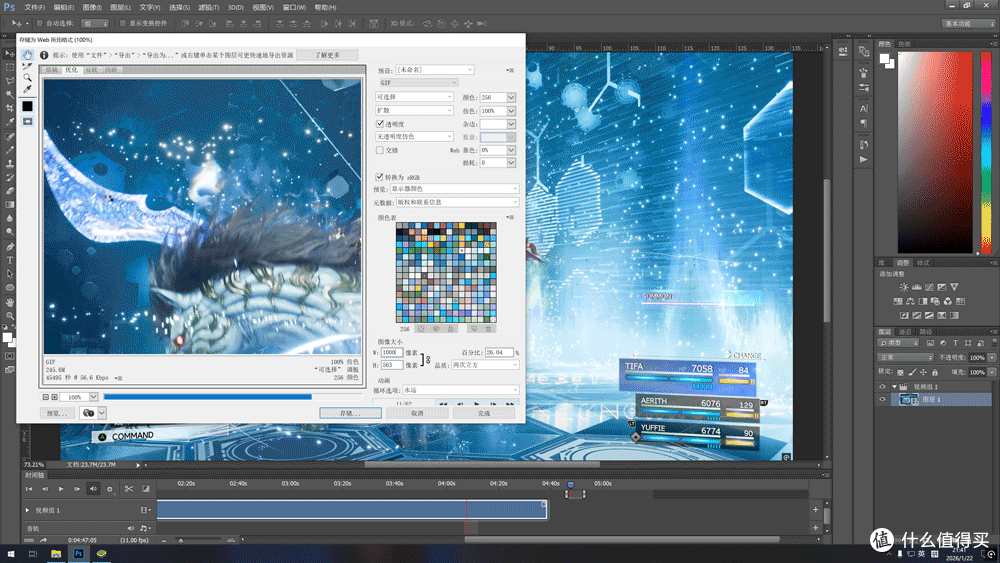The image size is (1000, 563).
Task: Open the 无透明度仿色 dropdown
Action: pyautogui.click(x=414, y=136)
